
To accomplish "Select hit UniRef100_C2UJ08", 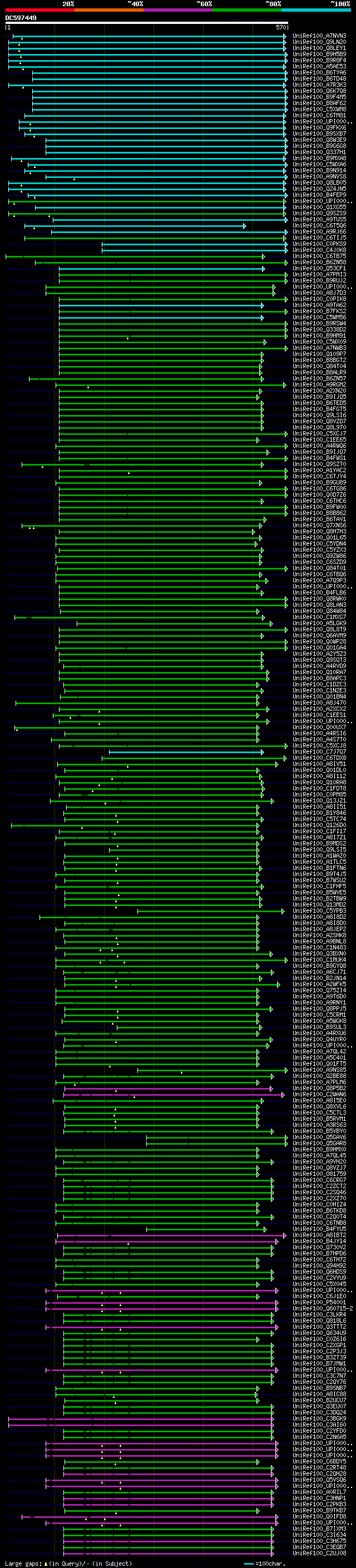I will tap(319, 1554).
